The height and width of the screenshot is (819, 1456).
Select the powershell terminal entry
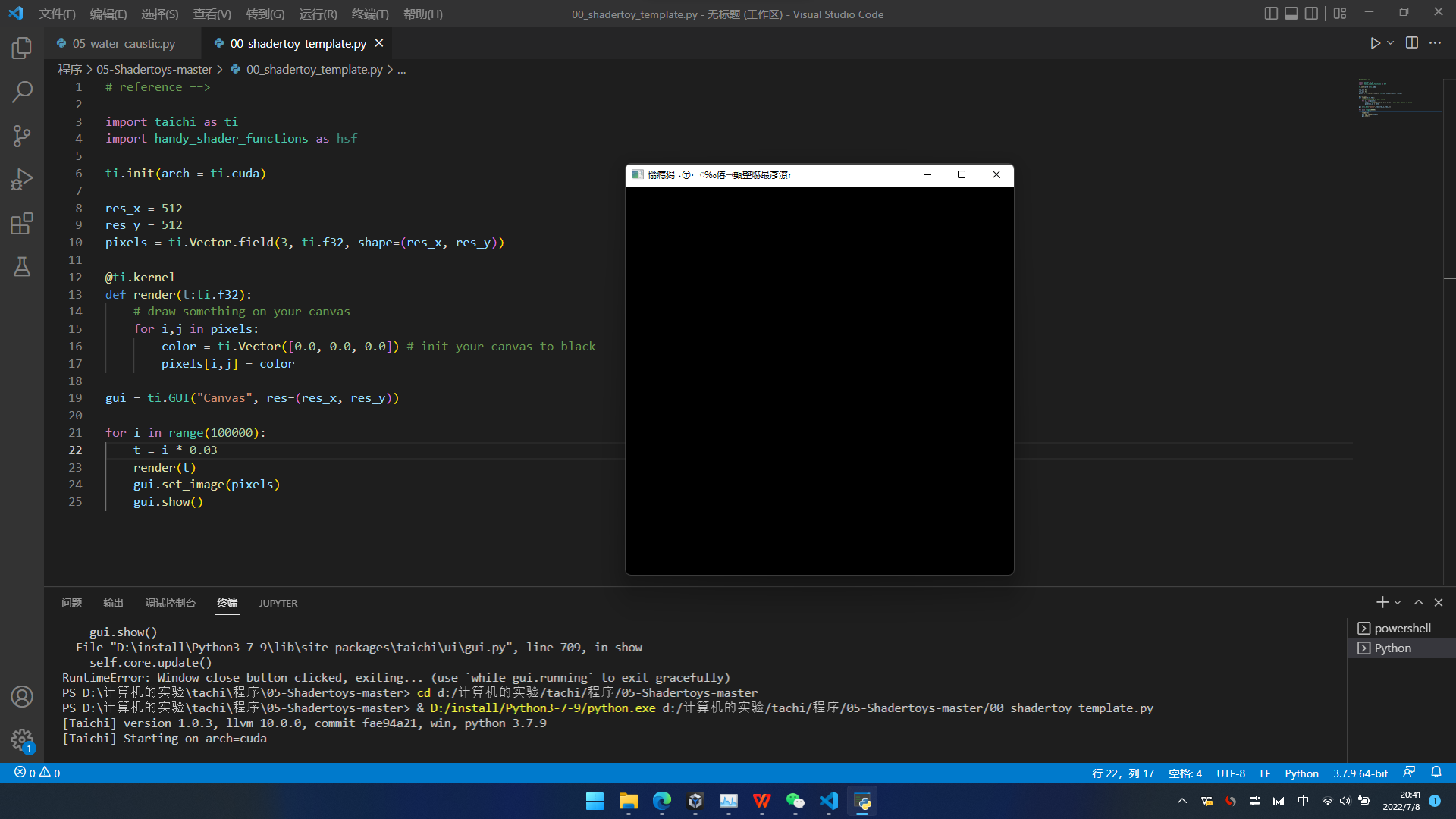tap(1401, 629)
